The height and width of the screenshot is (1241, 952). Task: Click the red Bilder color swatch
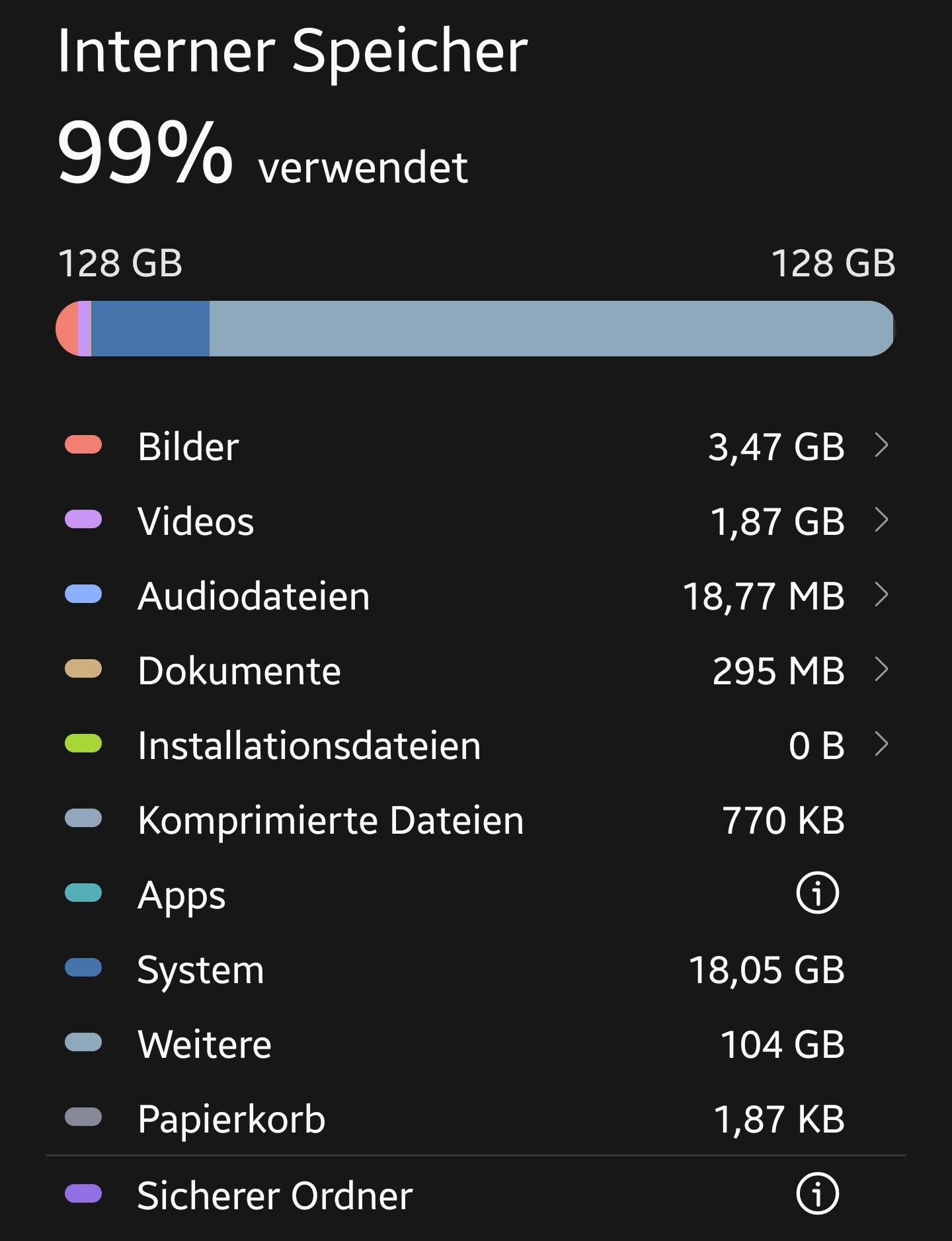[83, 445]
